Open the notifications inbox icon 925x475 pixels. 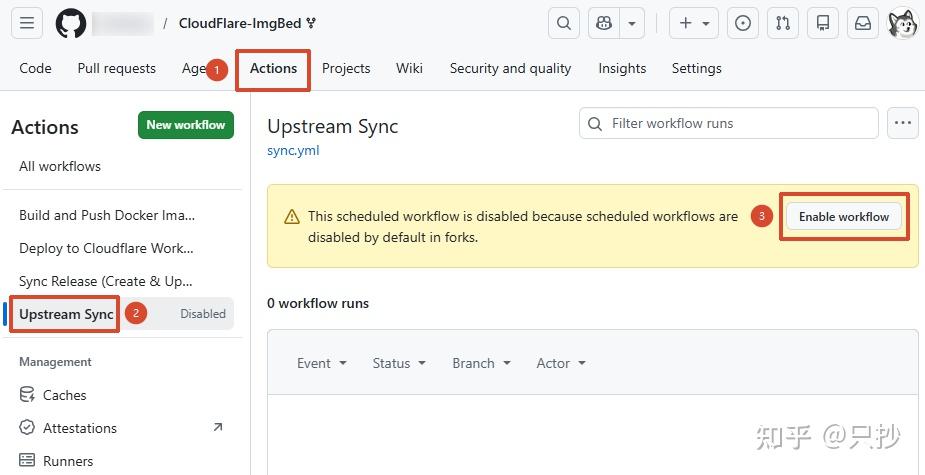coord(863,24)
